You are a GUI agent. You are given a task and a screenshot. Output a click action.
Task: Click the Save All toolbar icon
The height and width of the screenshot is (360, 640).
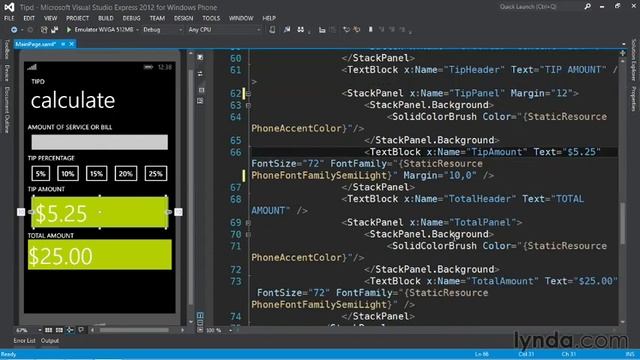coord(55,30)
